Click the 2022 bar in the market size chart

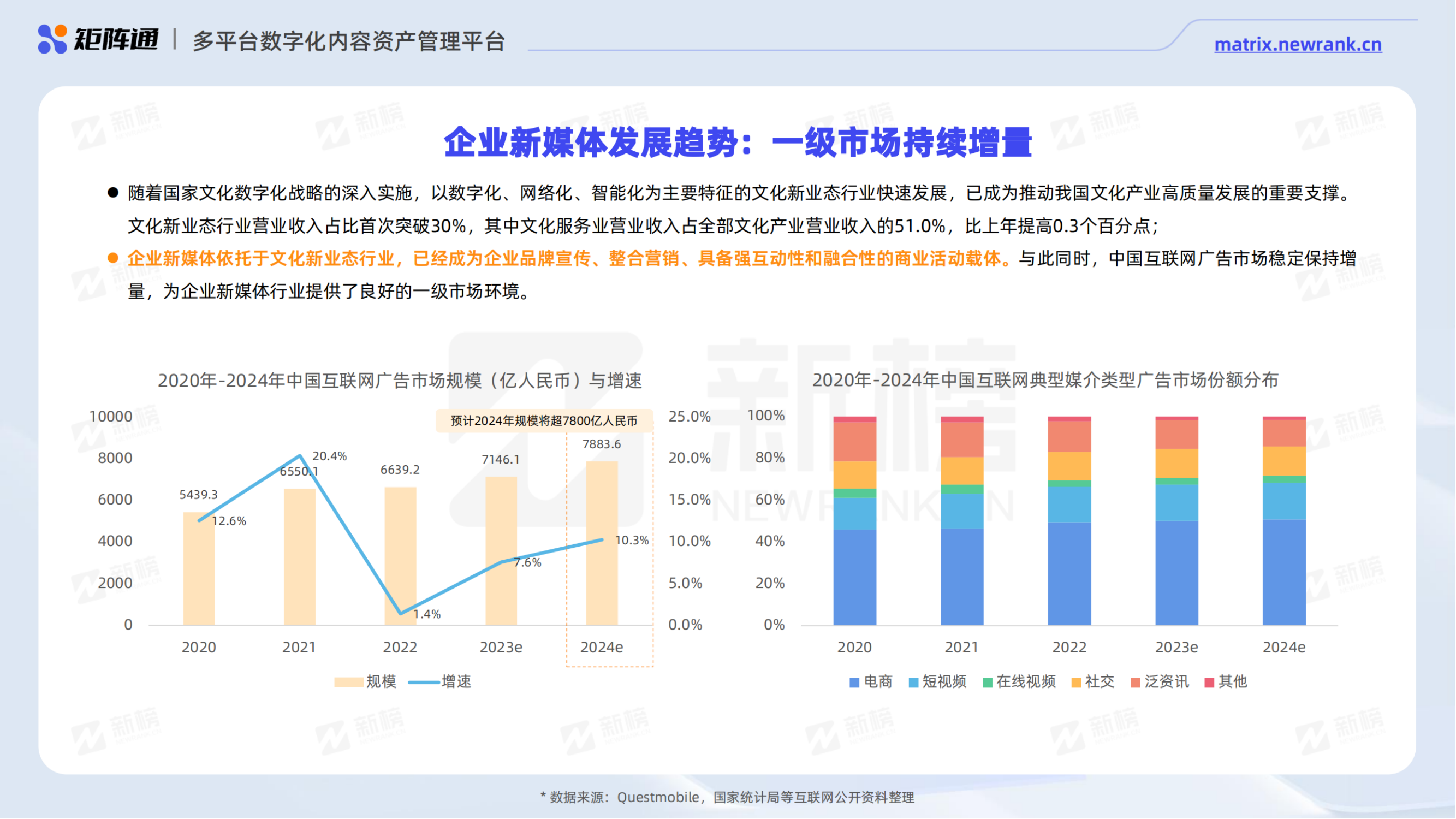click(400, 556)
